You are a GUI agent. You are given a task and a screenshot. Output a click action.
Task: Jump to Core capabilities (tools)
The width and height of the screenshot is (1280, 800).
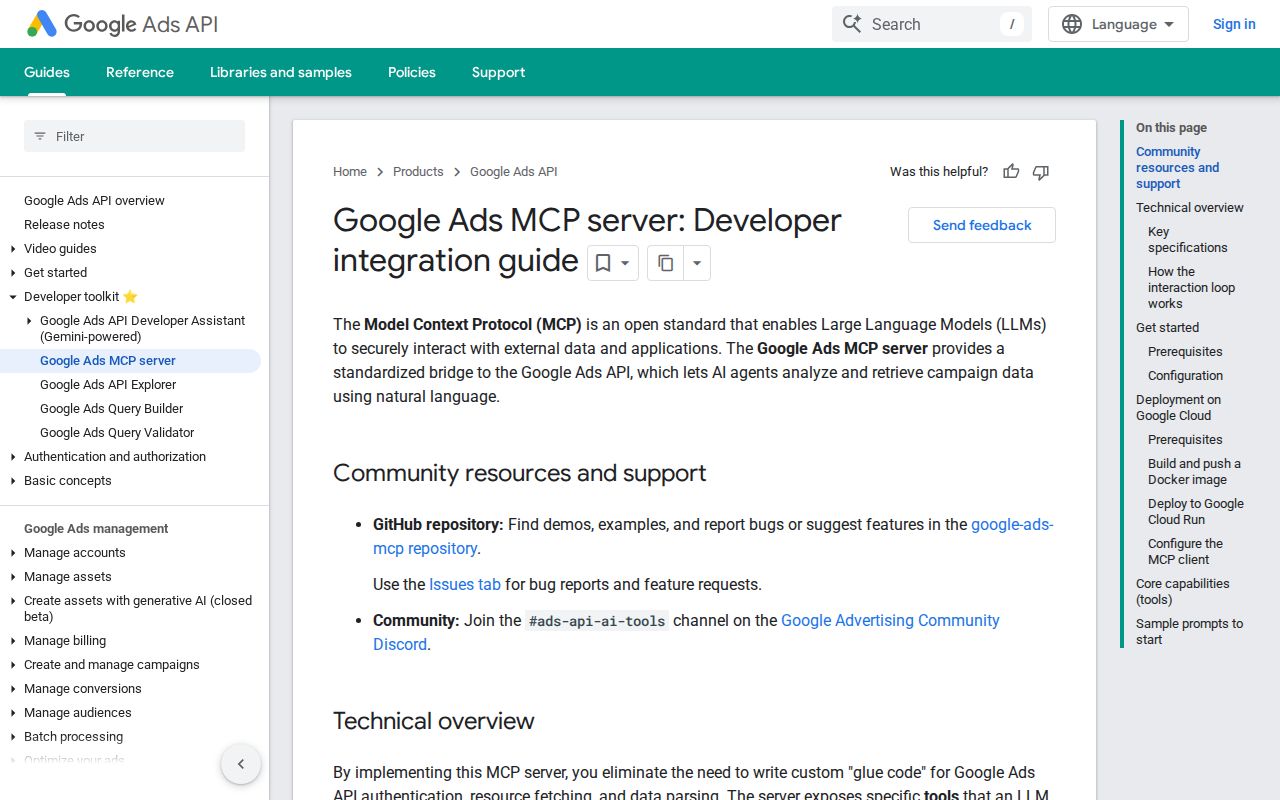click(1183, 592)
